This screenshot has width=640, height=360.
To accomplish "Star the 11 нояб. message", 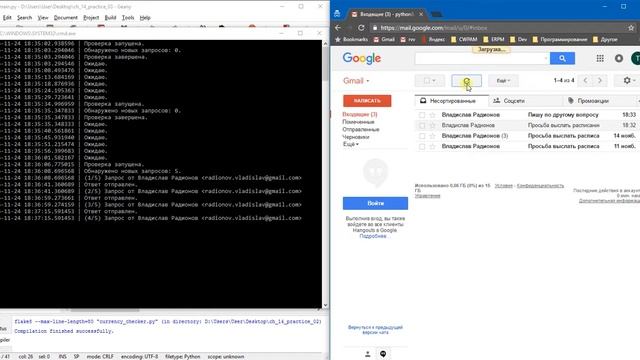I will (x=433, y=147).
